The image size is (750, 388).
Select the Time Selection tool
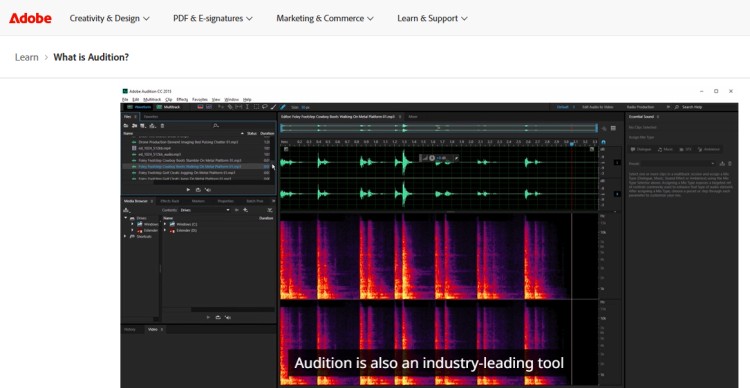pos(247,107)
